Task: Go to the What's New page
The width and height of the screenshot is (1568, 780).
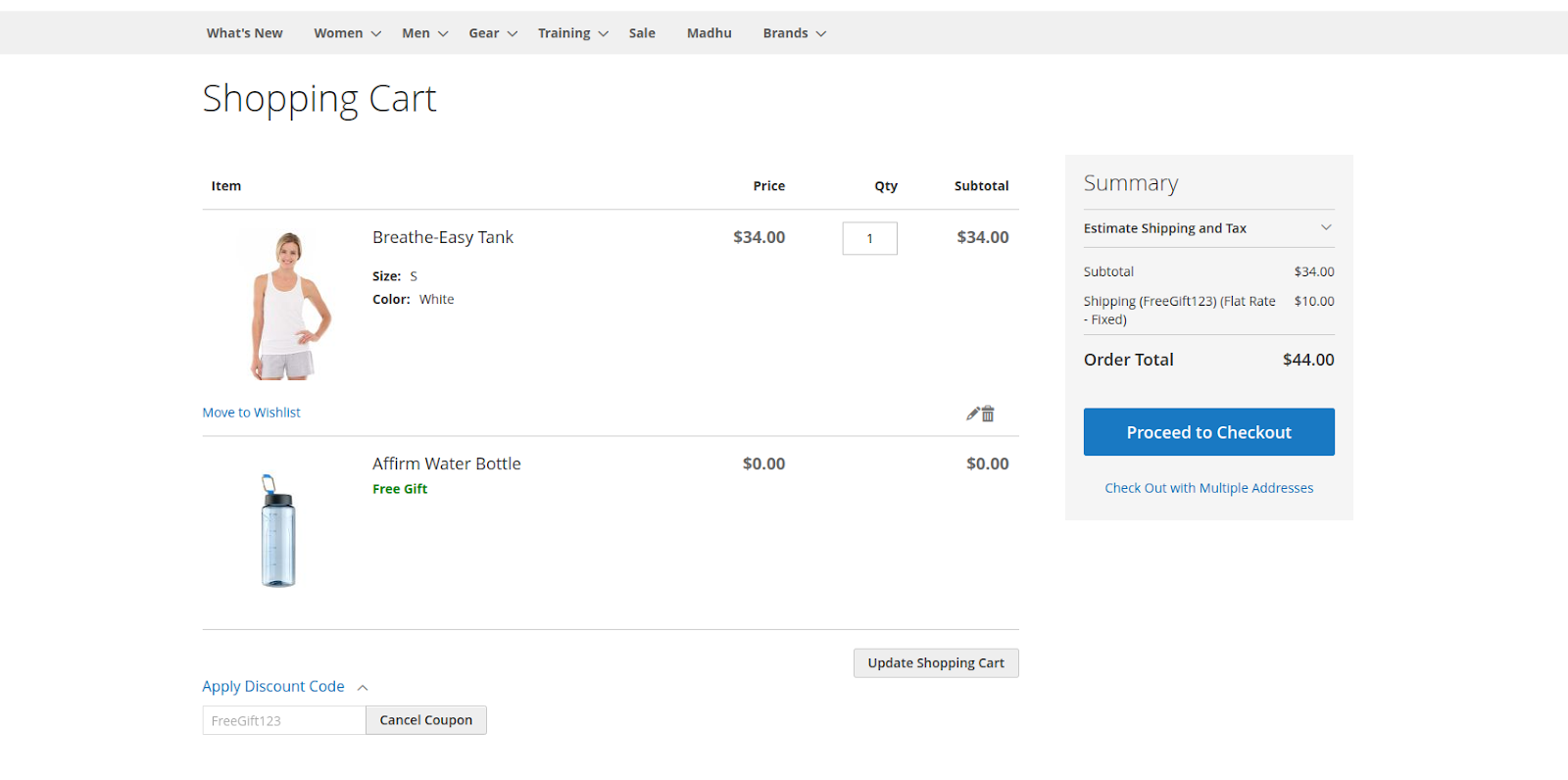Action: coord(244,33)
